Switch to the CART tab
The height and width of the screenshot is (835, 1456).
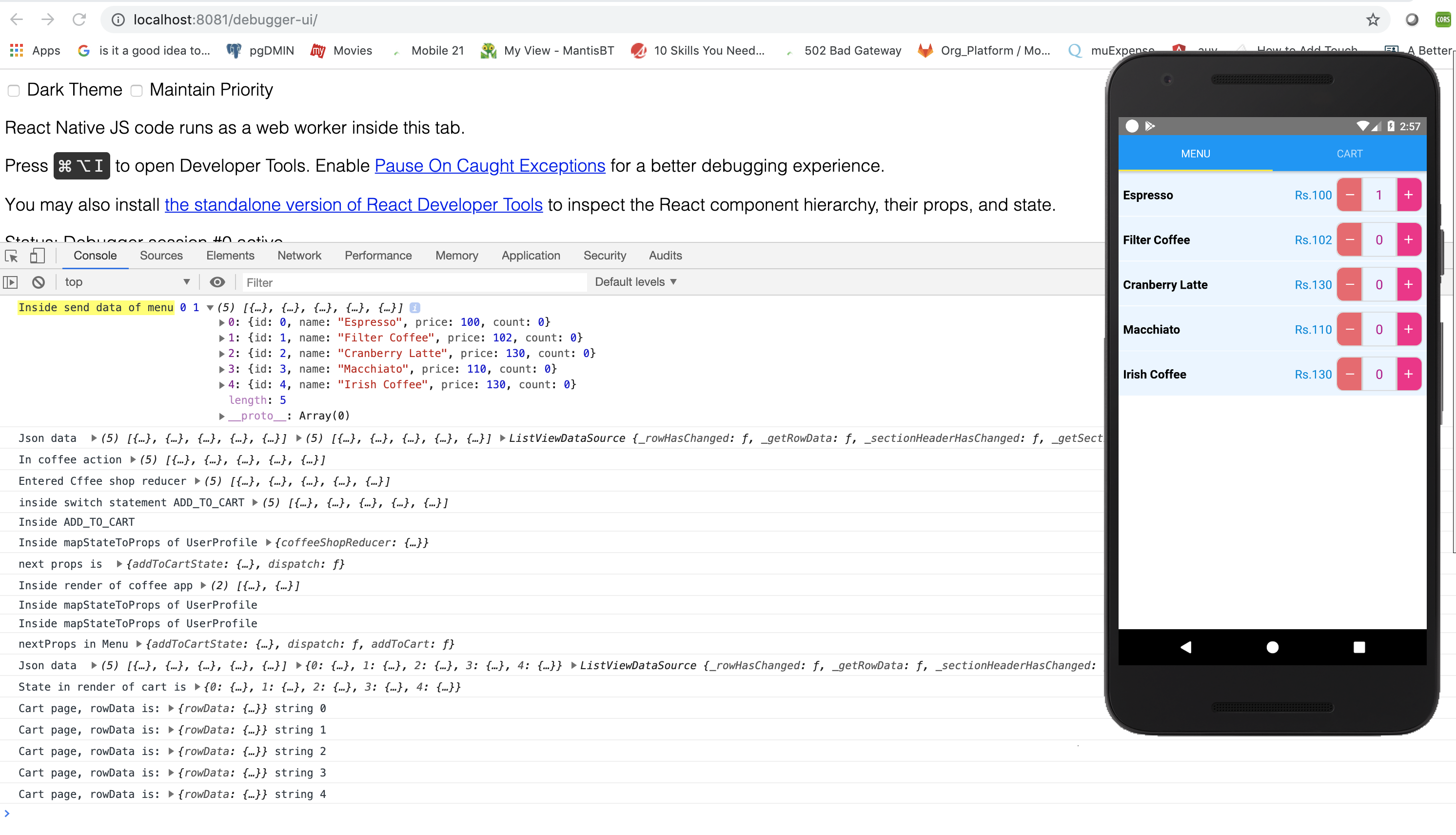(x=1349, y=154)
